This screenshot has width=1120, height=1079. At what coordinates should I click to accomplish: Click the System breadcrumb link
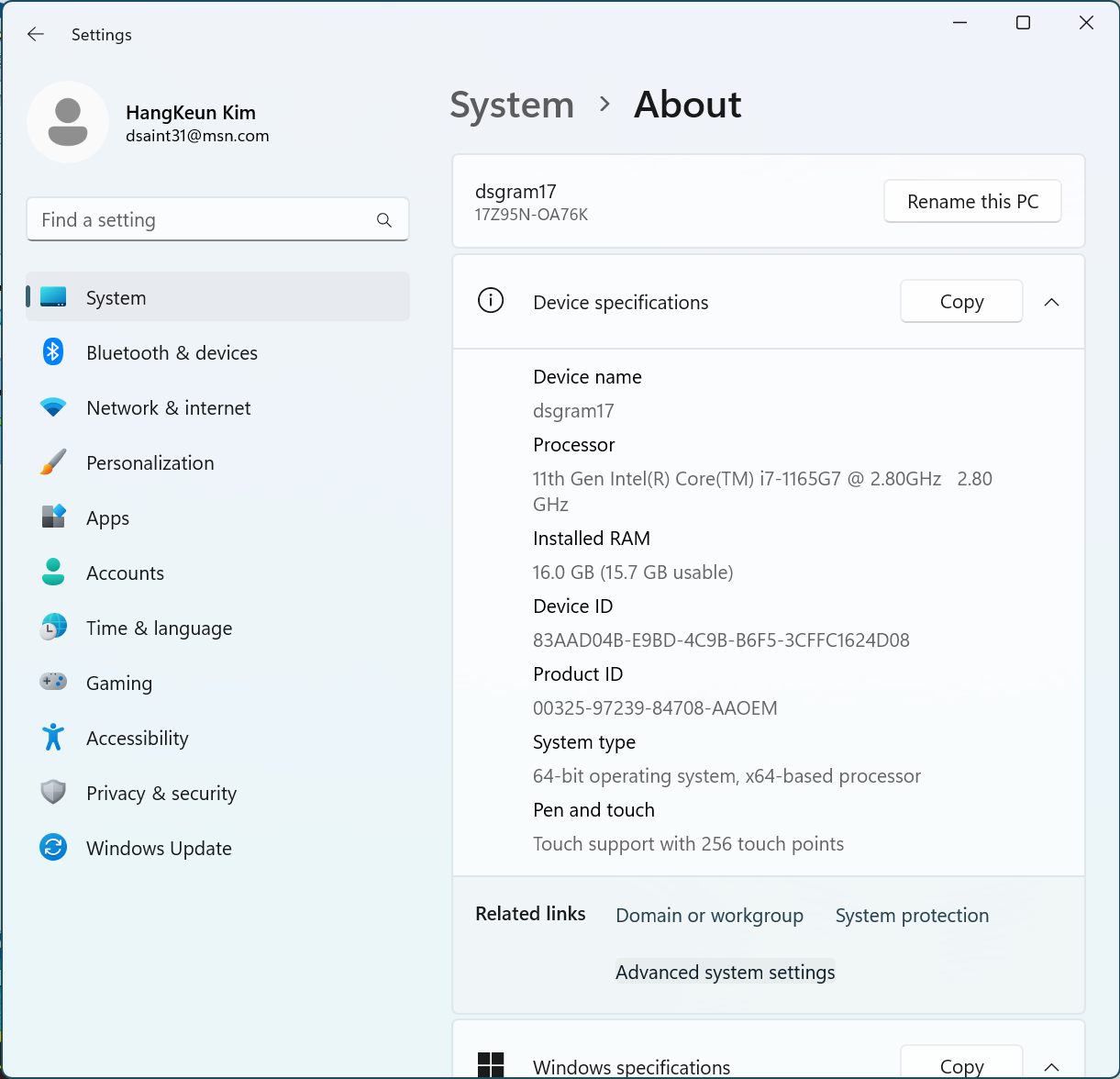point(512,105)
